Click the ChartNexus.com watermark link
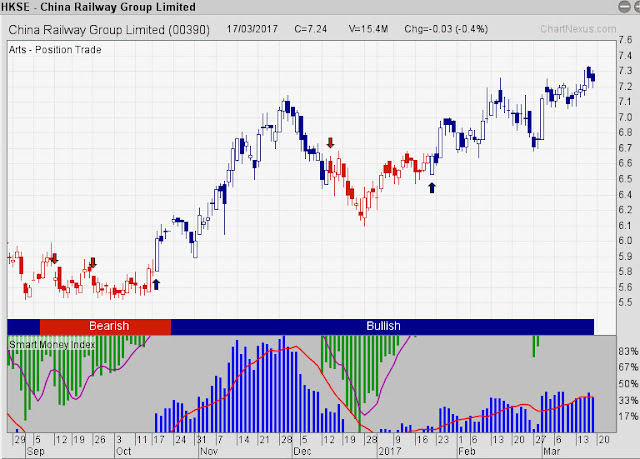The width and height of the screenshot is (640, 459). click(x=578, y=29)
